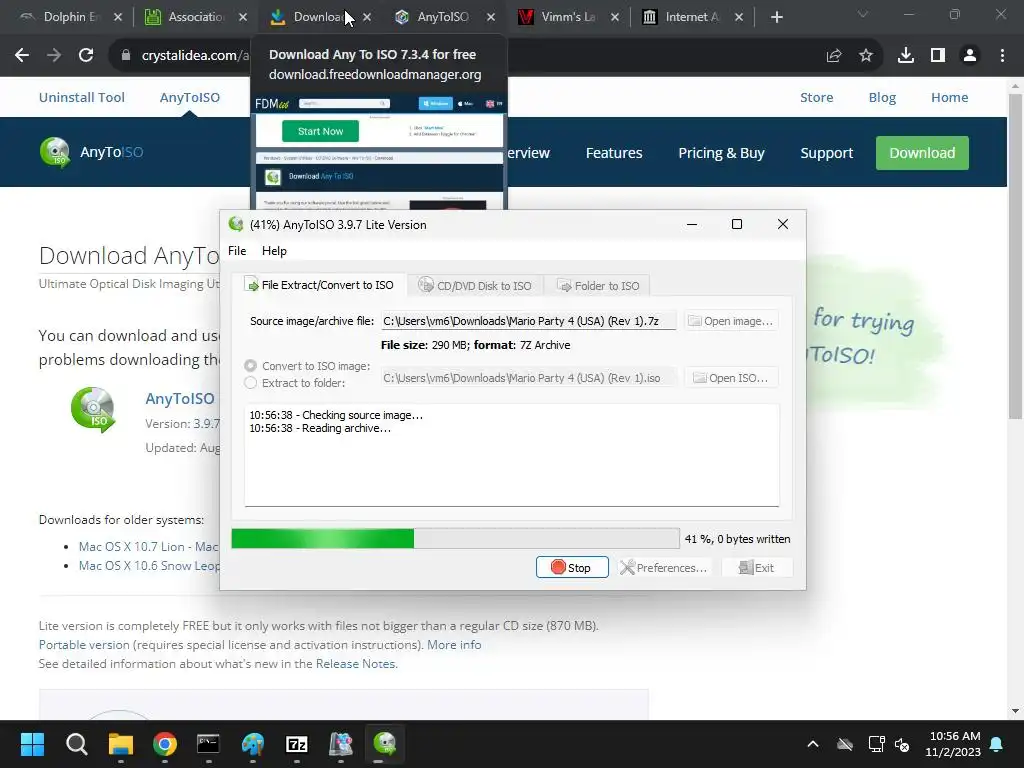Open the terminal icon on taskbar
The height and width of the screenshot is (768, 1024).
point(208,744)
